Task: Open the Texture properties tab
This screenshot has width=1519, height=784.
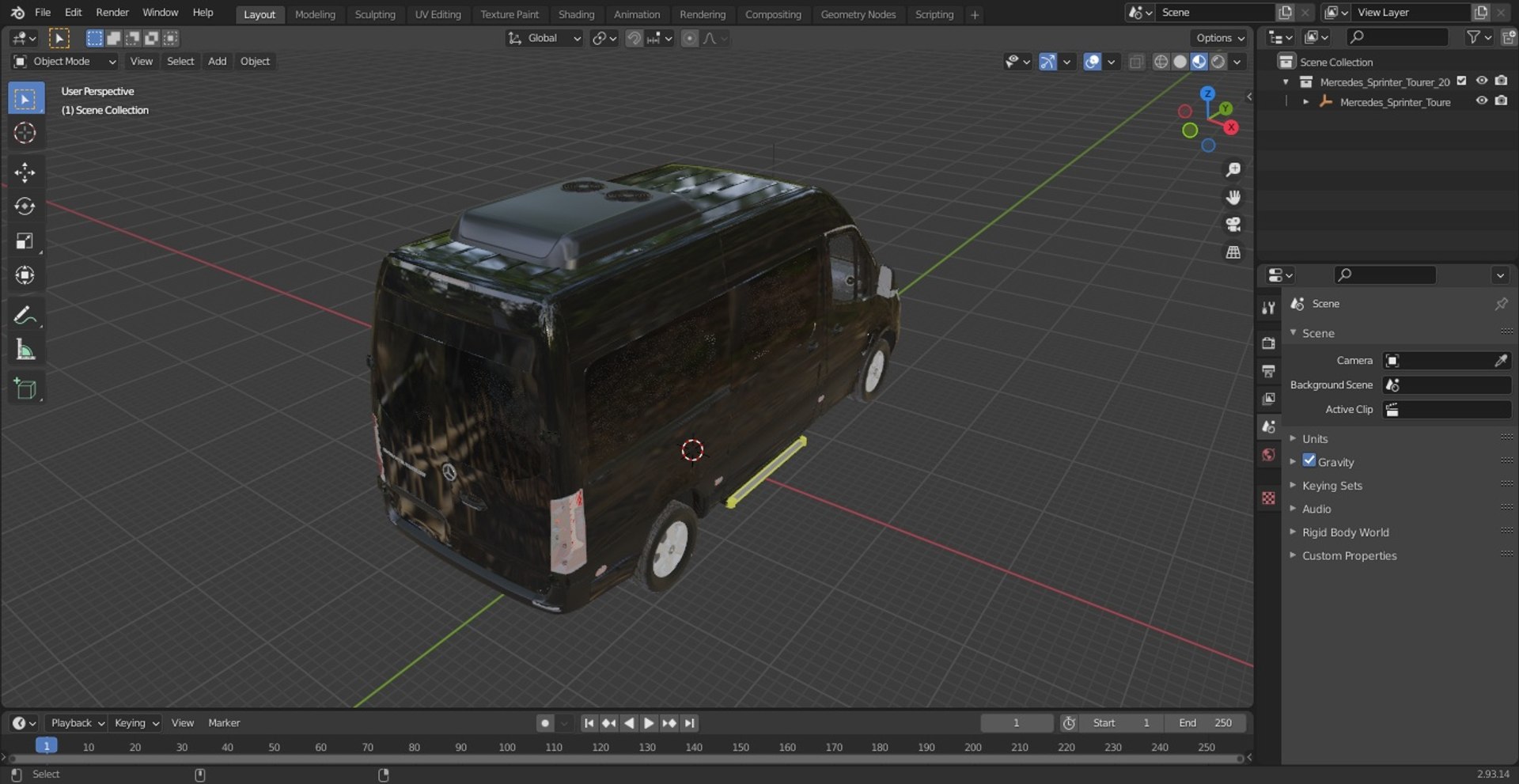Action: pos(1269,498)
